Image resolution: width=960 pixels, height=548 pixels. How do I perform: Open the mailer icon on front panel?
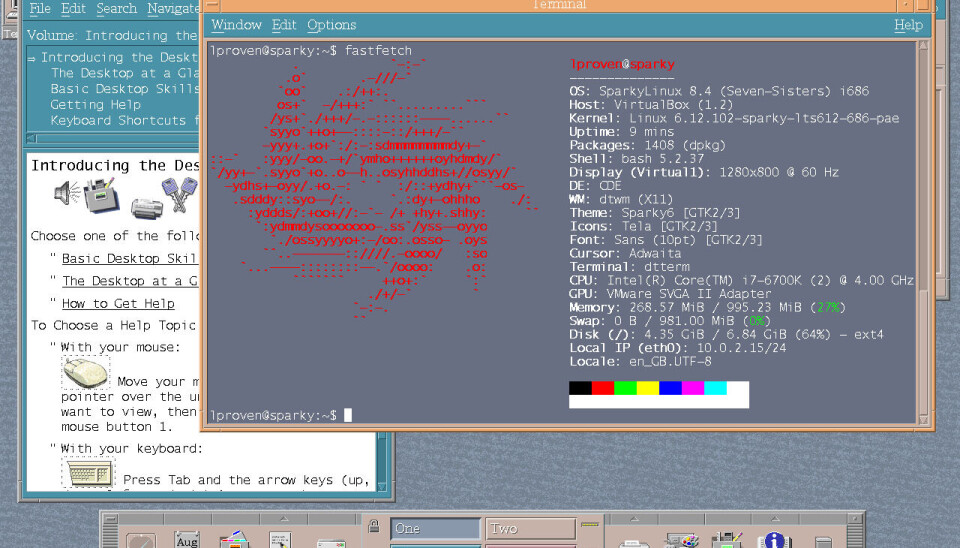pos(331,543)
